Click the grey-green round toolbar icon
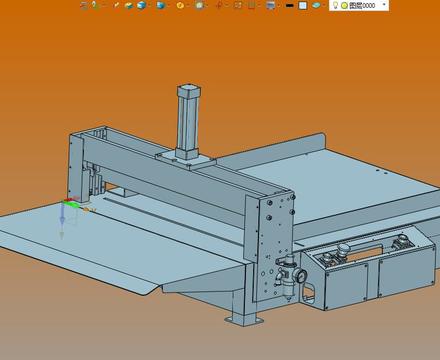The height and width of the screenshot is (360, 440). coord(199,5)
